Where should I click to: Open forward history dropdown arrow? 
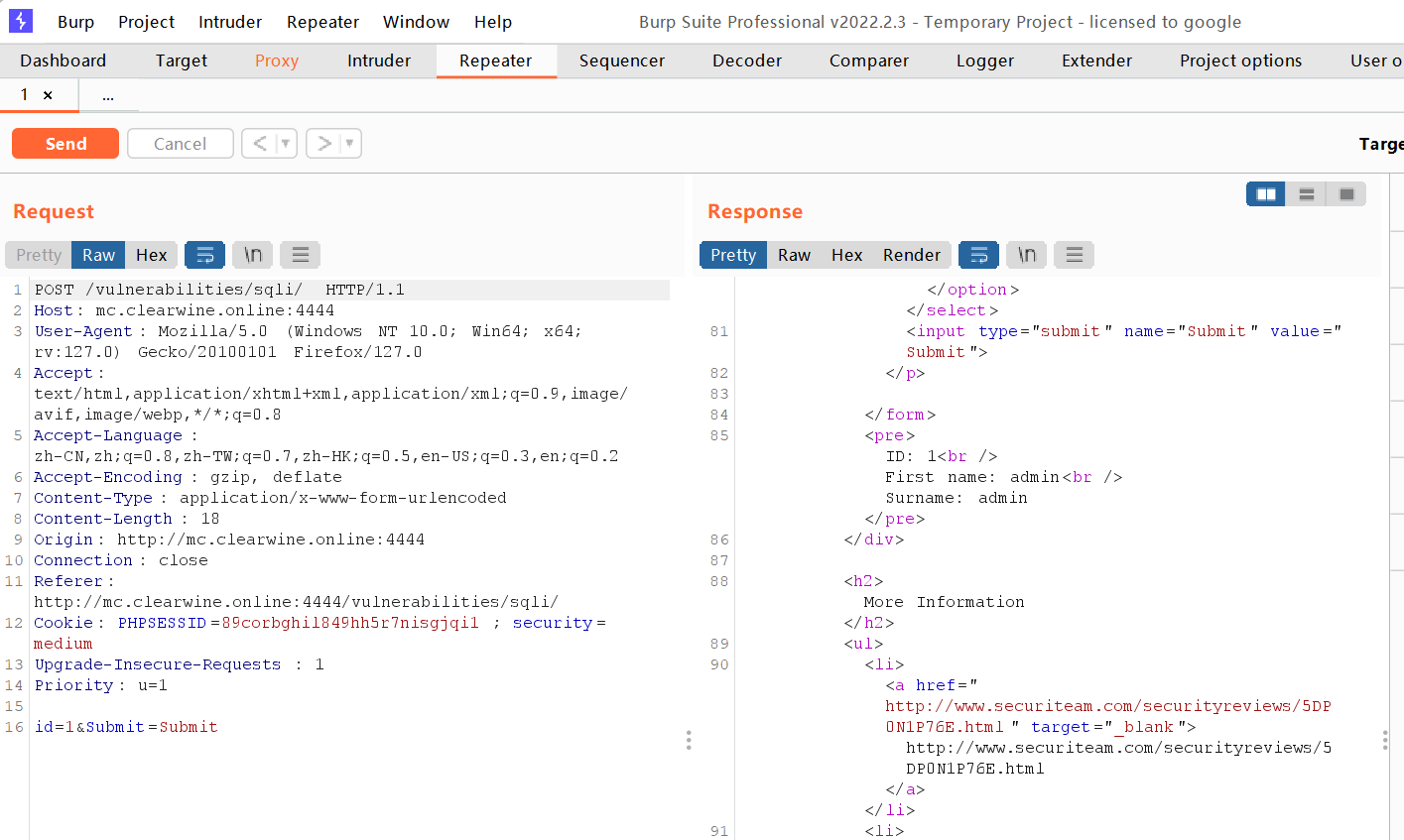click(349, 144)
